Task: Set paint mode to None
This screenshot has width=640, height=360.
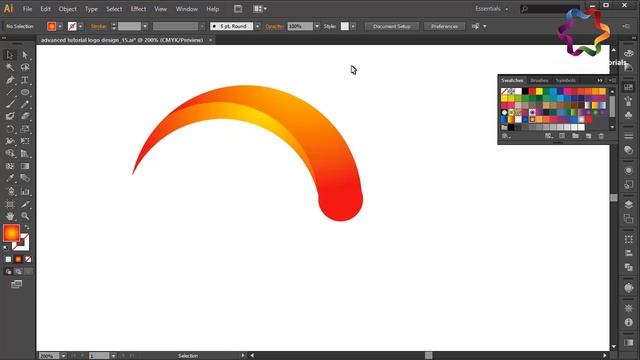Action: point(28,259)
